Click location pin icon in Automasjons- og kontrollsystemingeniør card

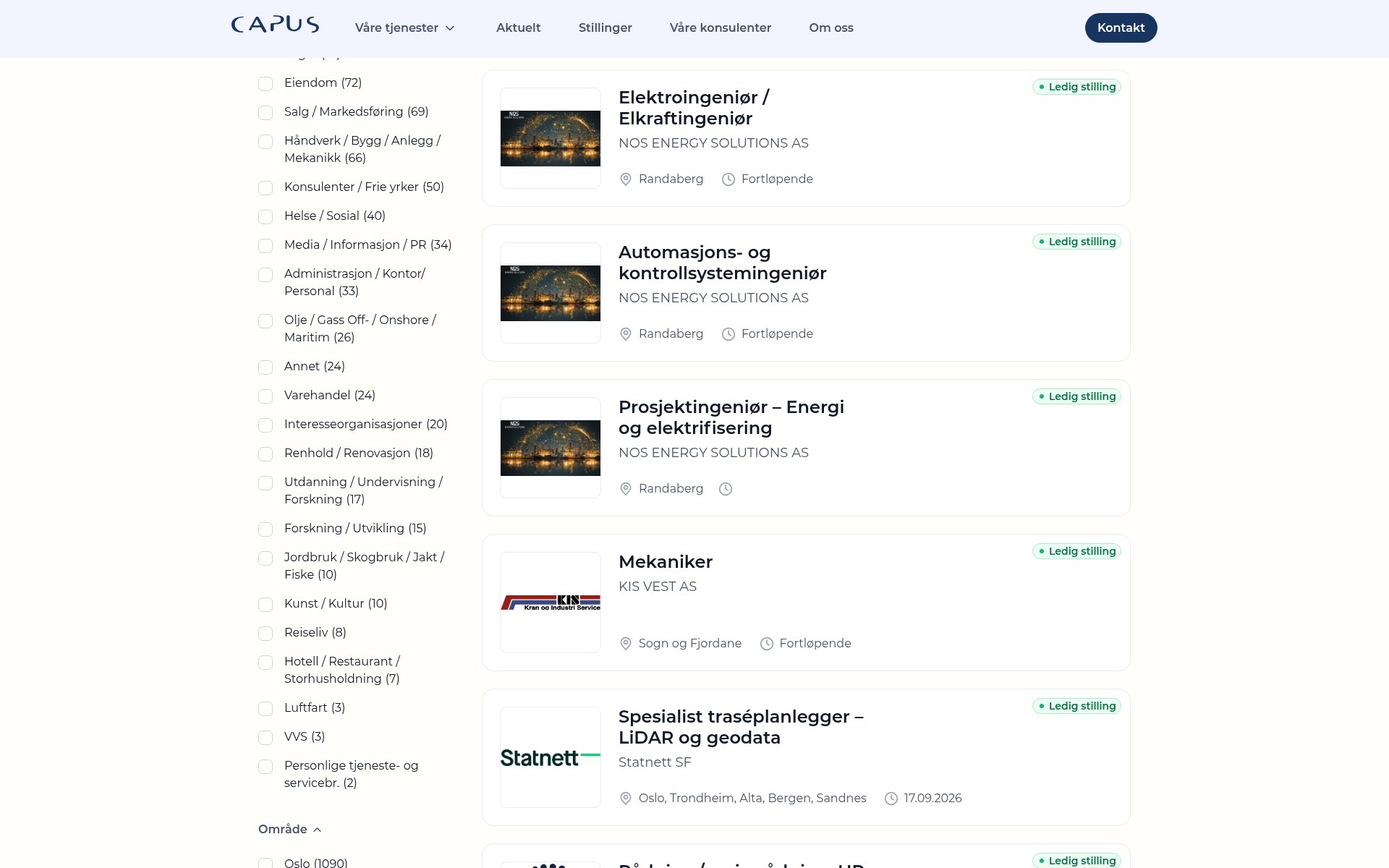pos(626,334)
